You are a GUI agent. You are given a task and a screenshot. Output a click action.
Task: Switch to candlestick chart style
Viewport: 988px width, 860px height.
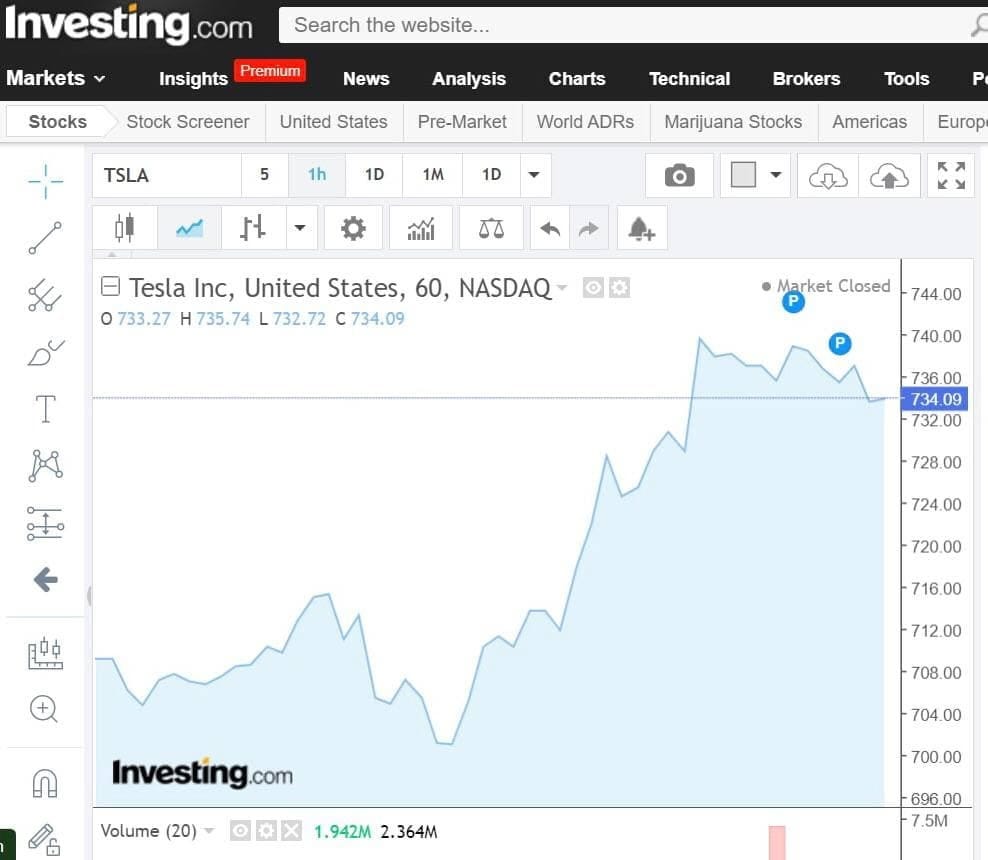[x=125, y=227]
